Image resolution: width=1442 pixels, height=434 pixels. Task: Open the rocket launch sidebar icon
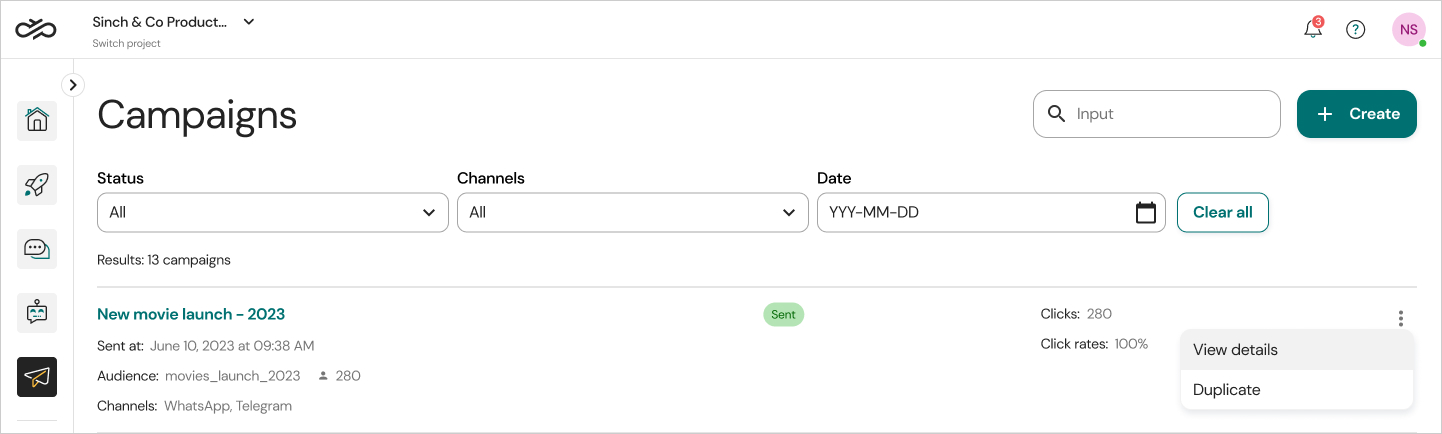37,184
